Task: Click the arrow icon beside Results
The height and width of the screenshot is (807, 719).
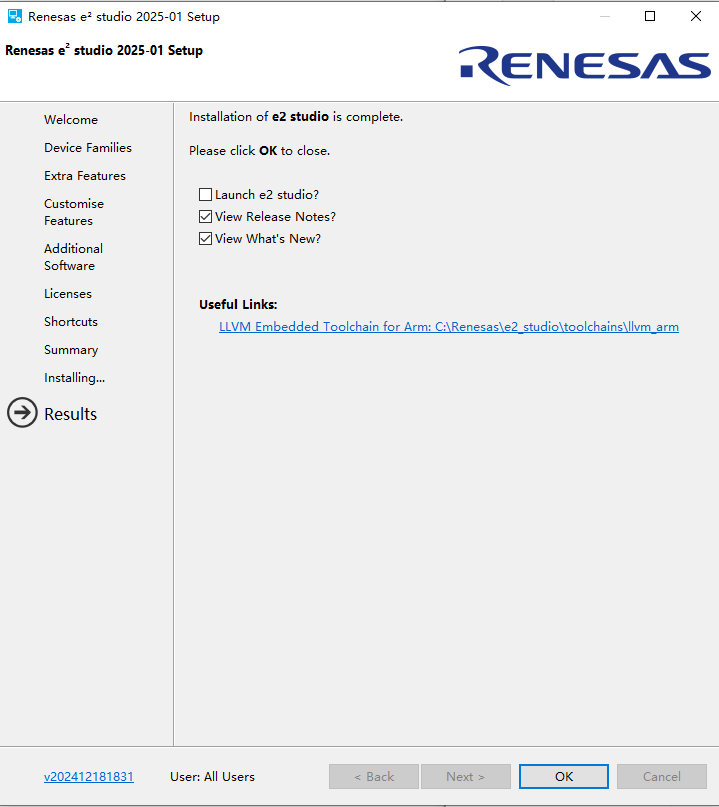Action: 22,412
